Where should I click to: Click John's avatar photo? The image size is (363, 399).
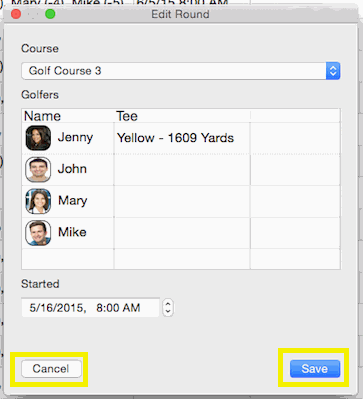coord(38,169)
